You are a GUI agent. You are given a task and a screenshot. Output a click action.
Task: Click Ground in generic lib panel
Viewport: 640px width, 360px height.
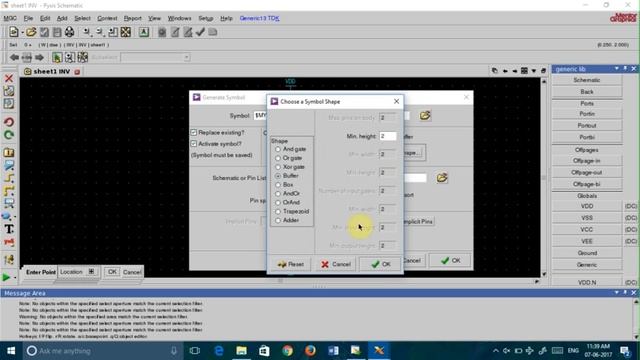click(x=587, y=253)
